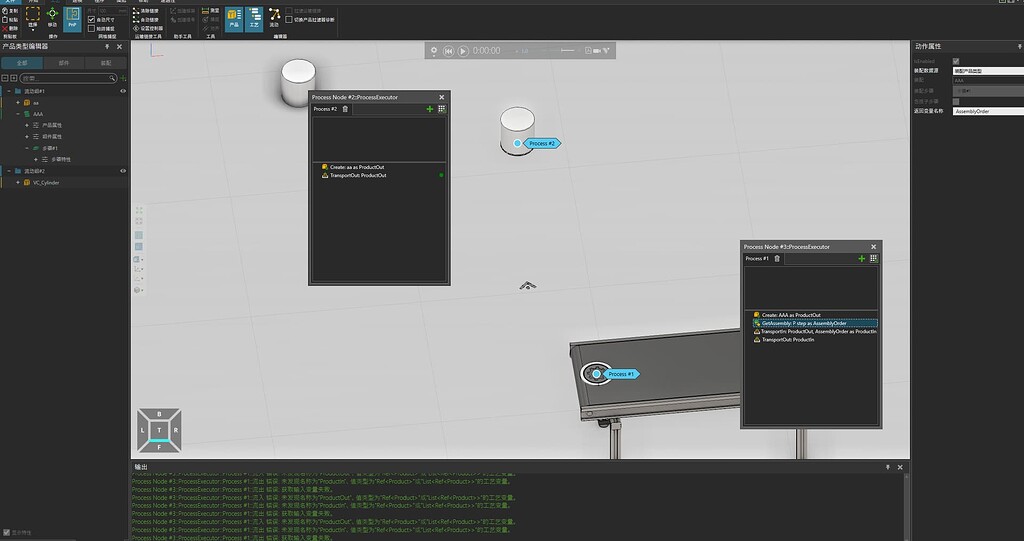Expand the VC_Cylinder tree item

pyautogui.click(x=16, y=183)
